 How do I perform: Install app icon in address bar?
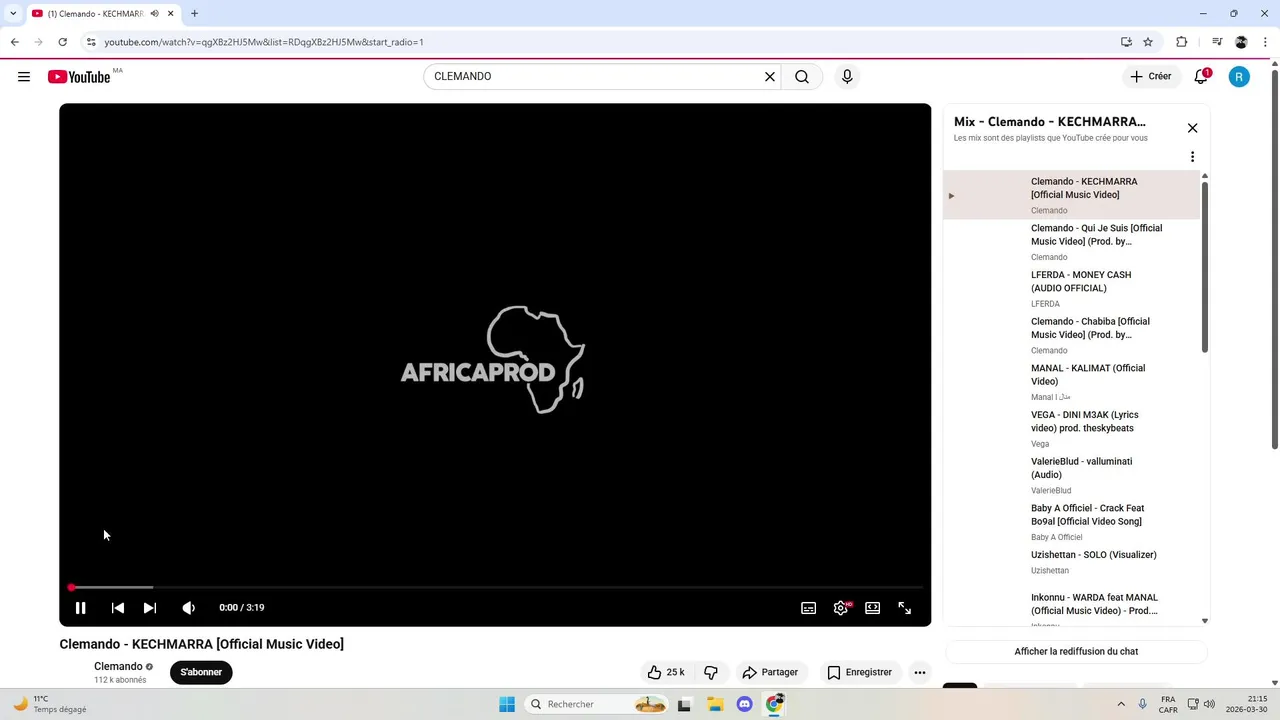pyautogui.click(x=1126, y=42)
